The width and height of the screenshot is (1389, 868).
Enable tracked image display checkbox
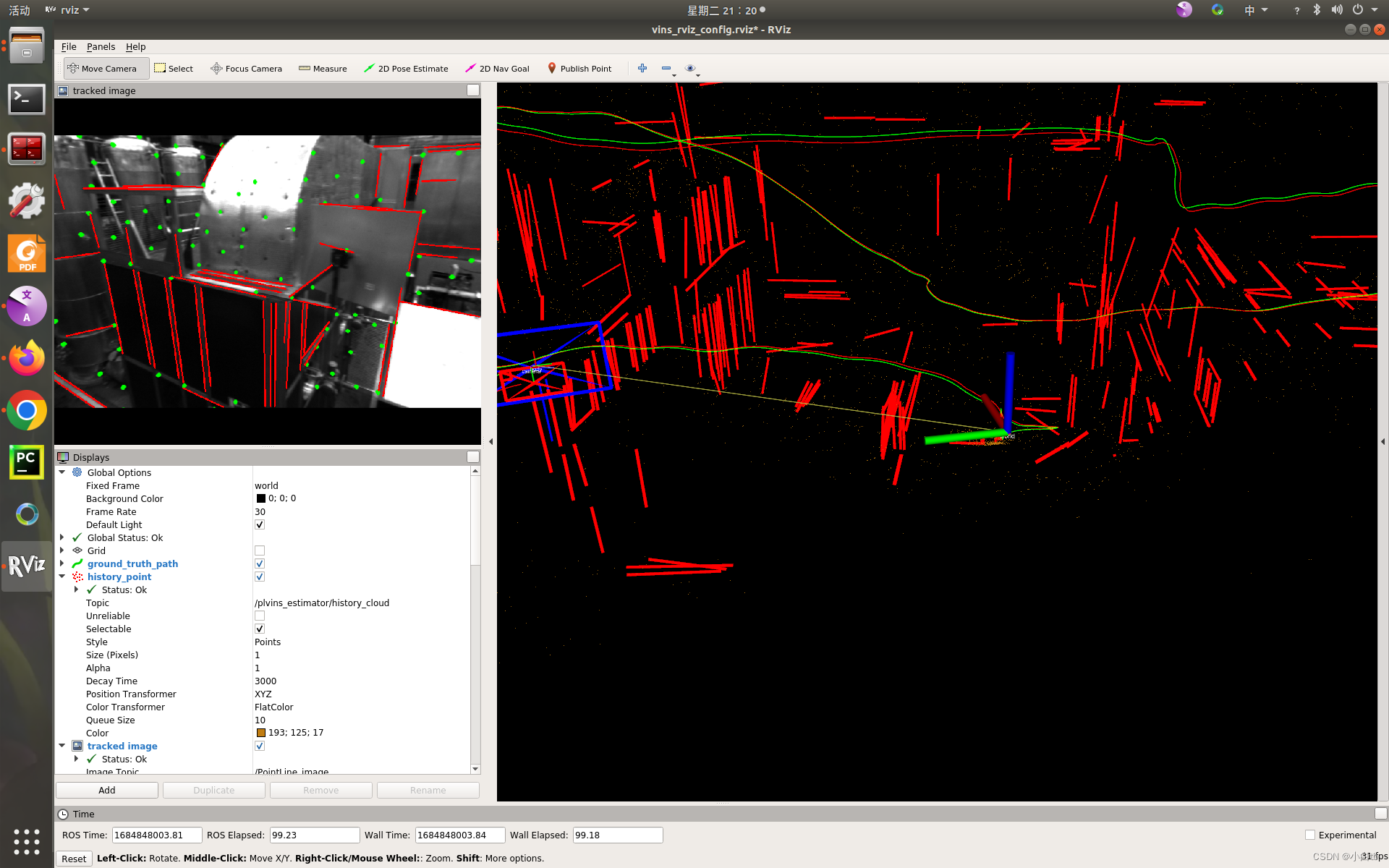[x=259, y=745]
